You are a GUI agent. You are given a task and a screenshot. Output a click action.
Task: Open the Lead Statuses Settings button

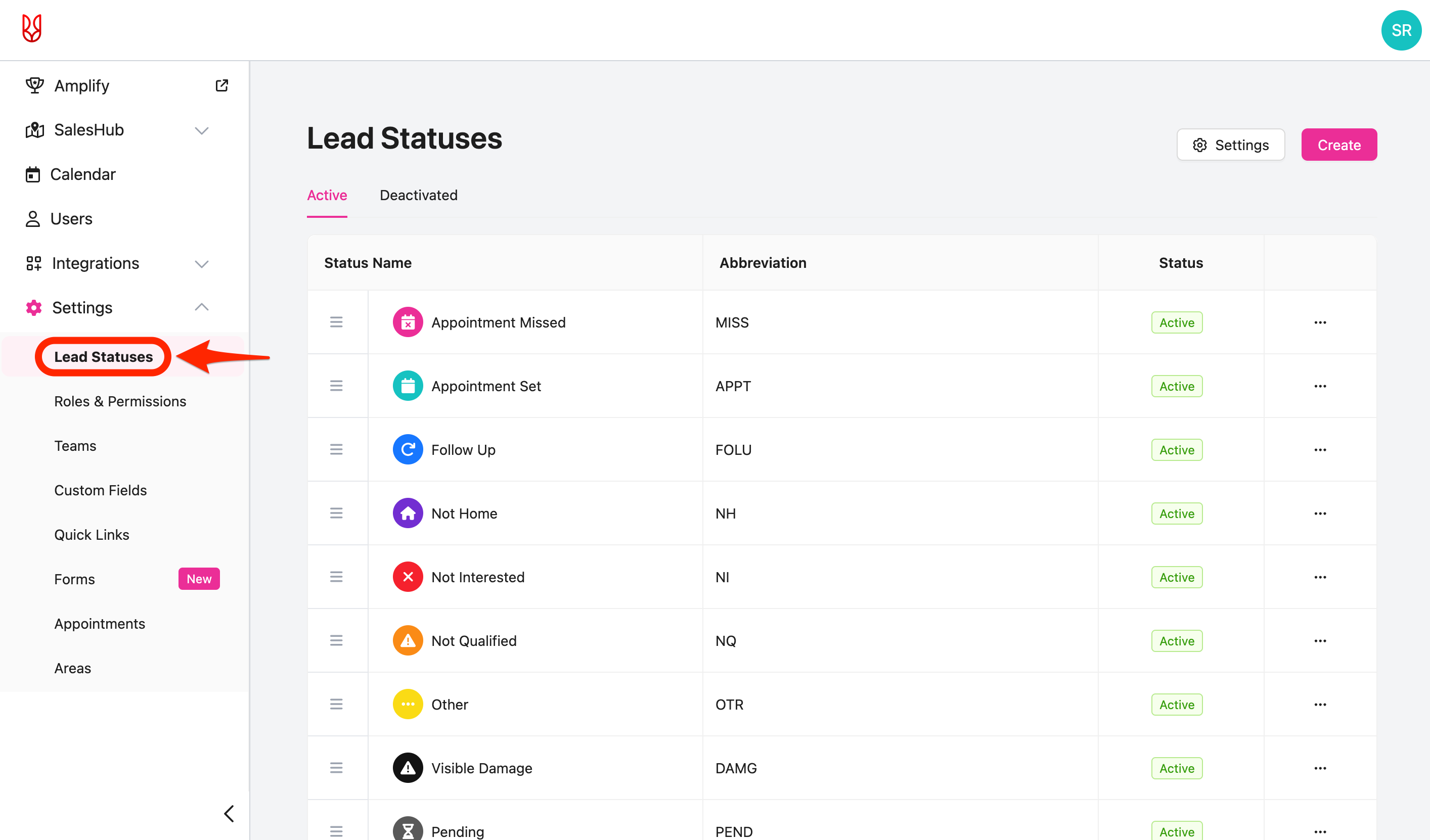pos(1230,145)
